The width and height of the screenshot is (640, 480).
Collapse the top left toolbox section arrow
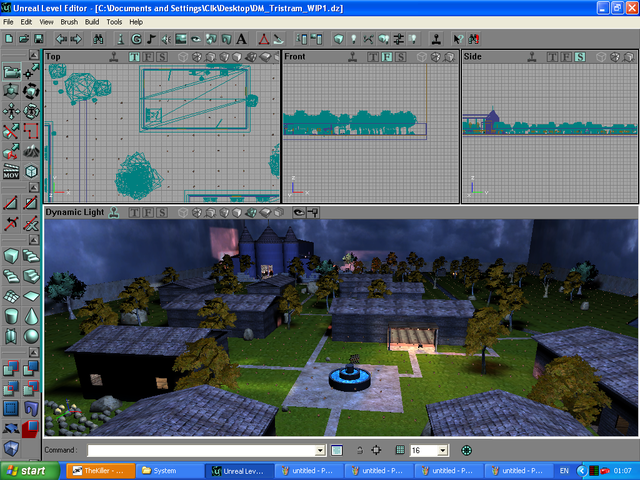tap(33, 55)
